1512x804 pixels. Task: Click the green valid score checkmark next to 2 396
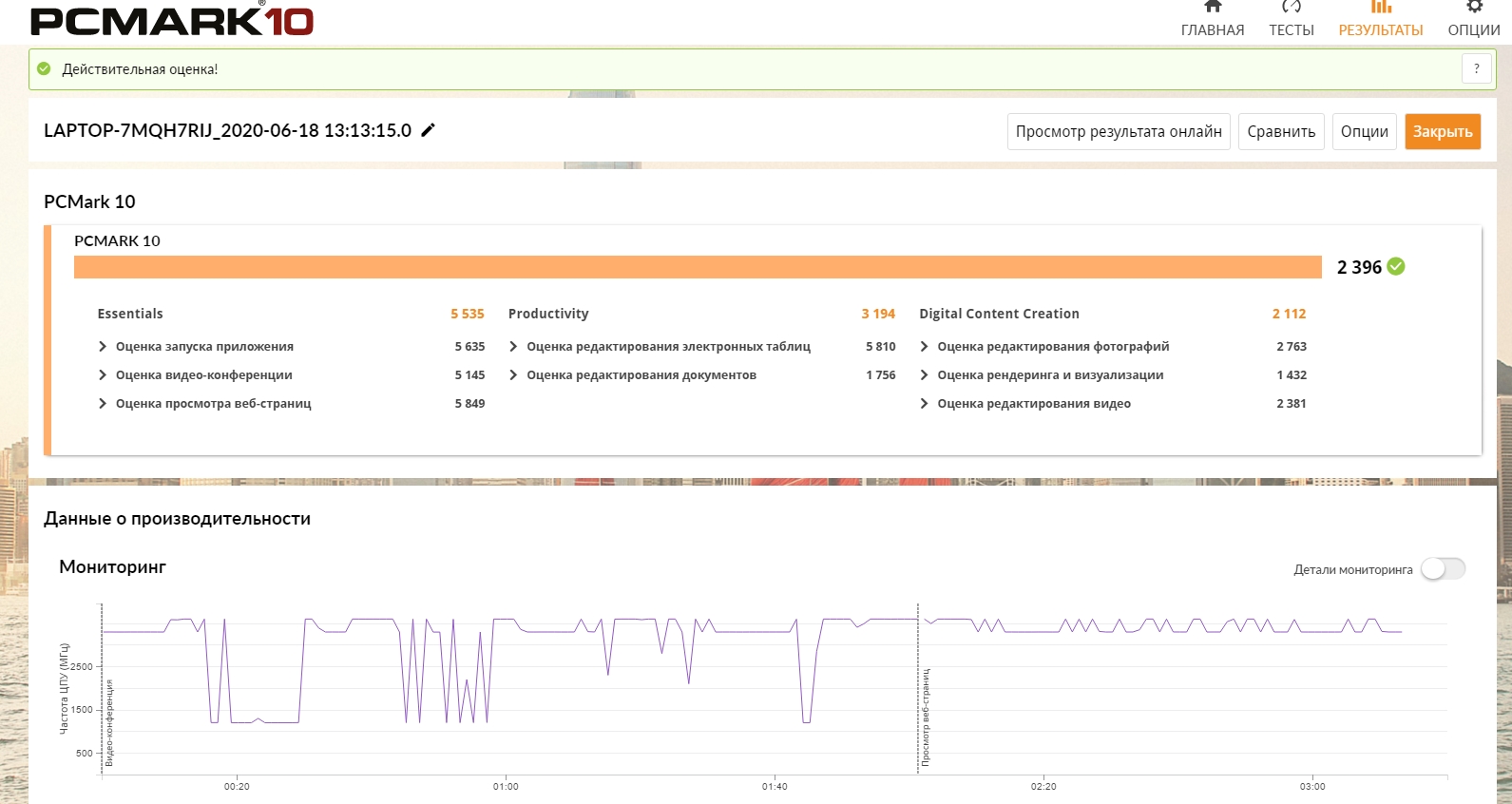(1396, 267)
